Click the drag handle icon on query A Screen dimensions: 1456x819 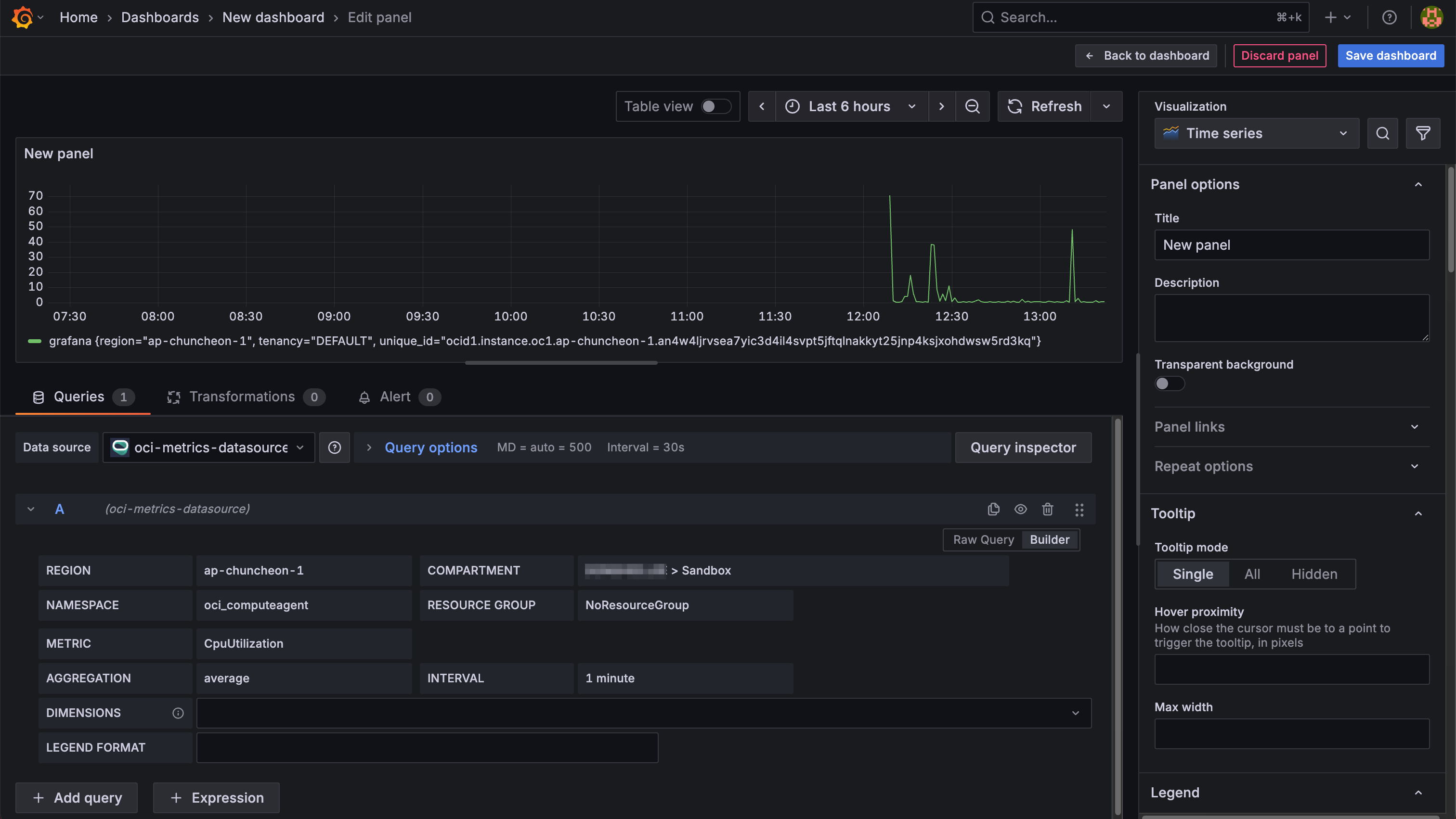1079,510
